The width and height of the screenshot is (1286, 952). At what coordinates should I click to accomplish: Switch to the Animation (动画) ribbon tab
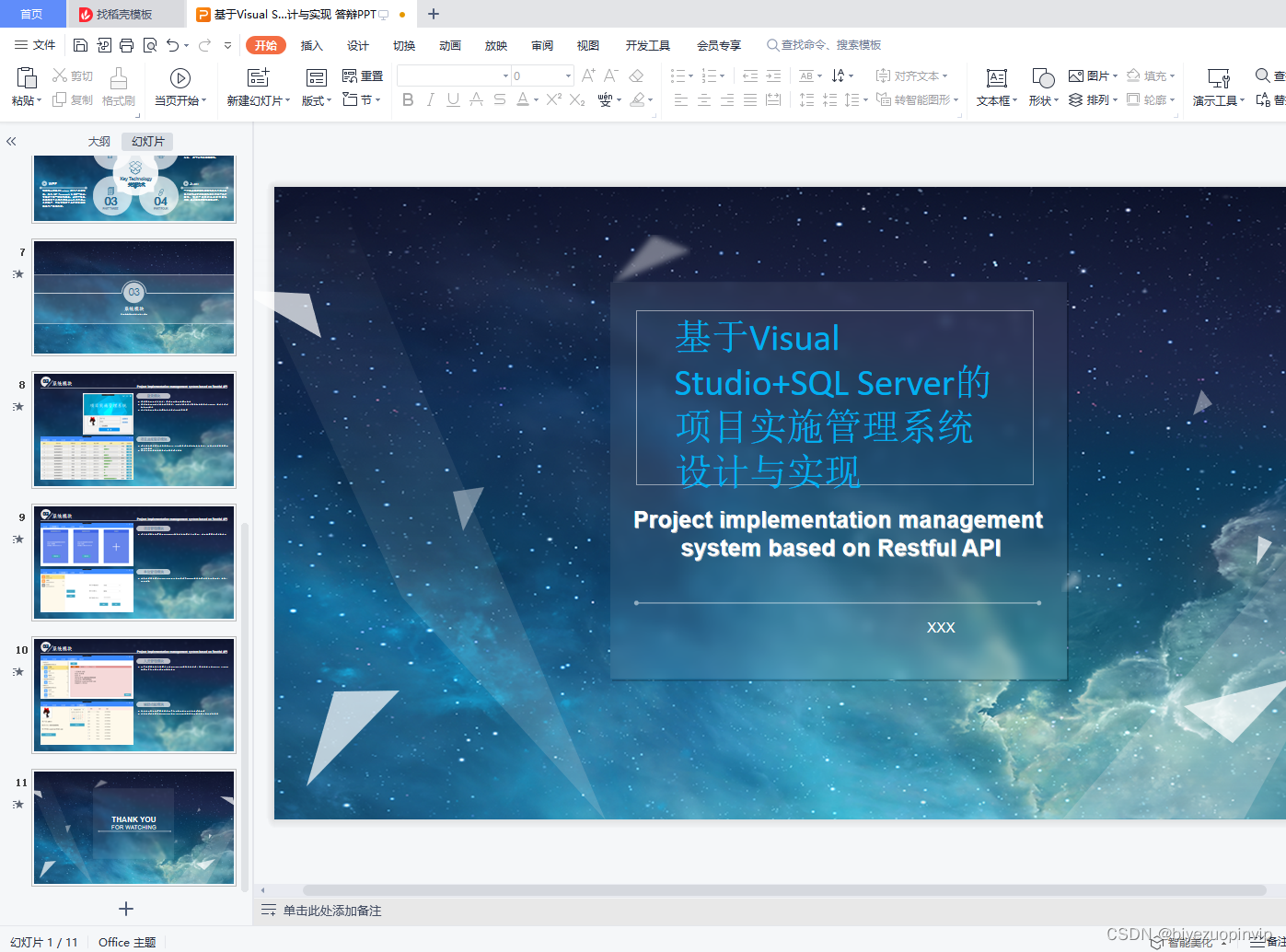(450, 45)
